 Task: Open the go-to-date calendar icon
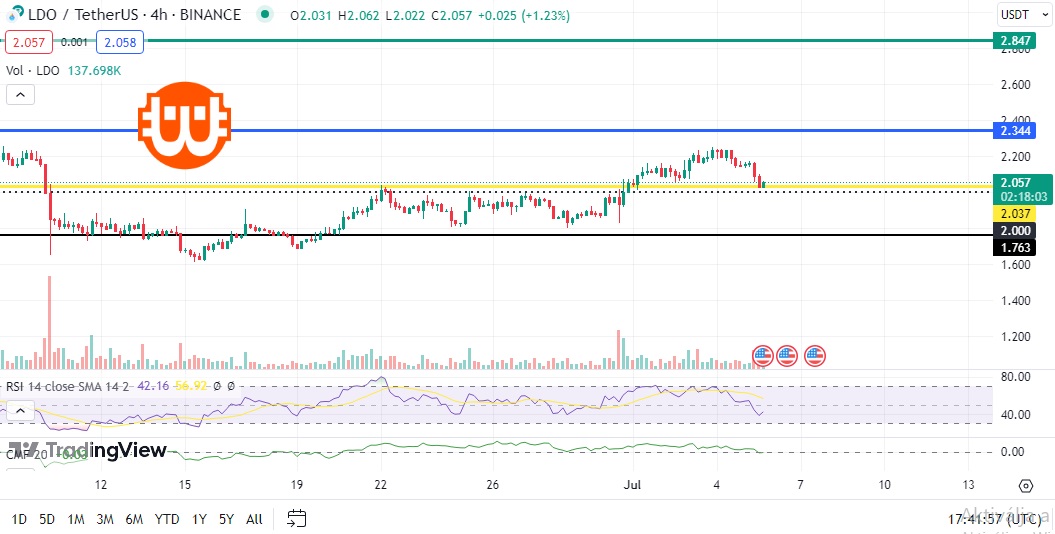click(297, 519)
